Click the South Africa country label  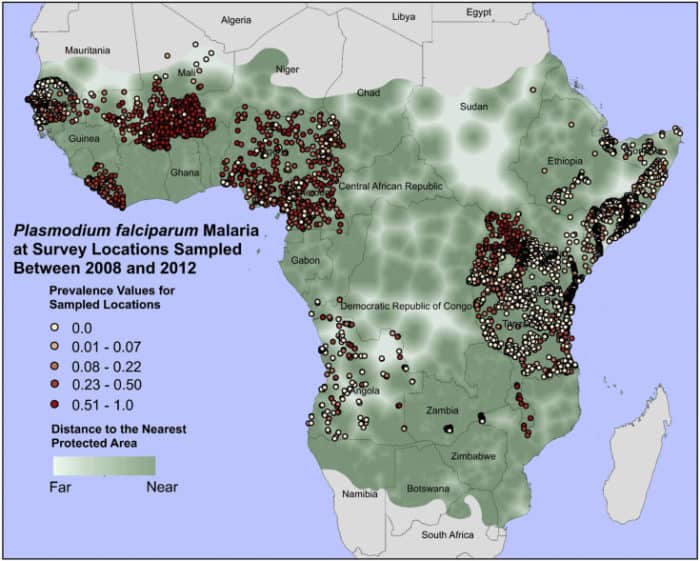[448, 535]
